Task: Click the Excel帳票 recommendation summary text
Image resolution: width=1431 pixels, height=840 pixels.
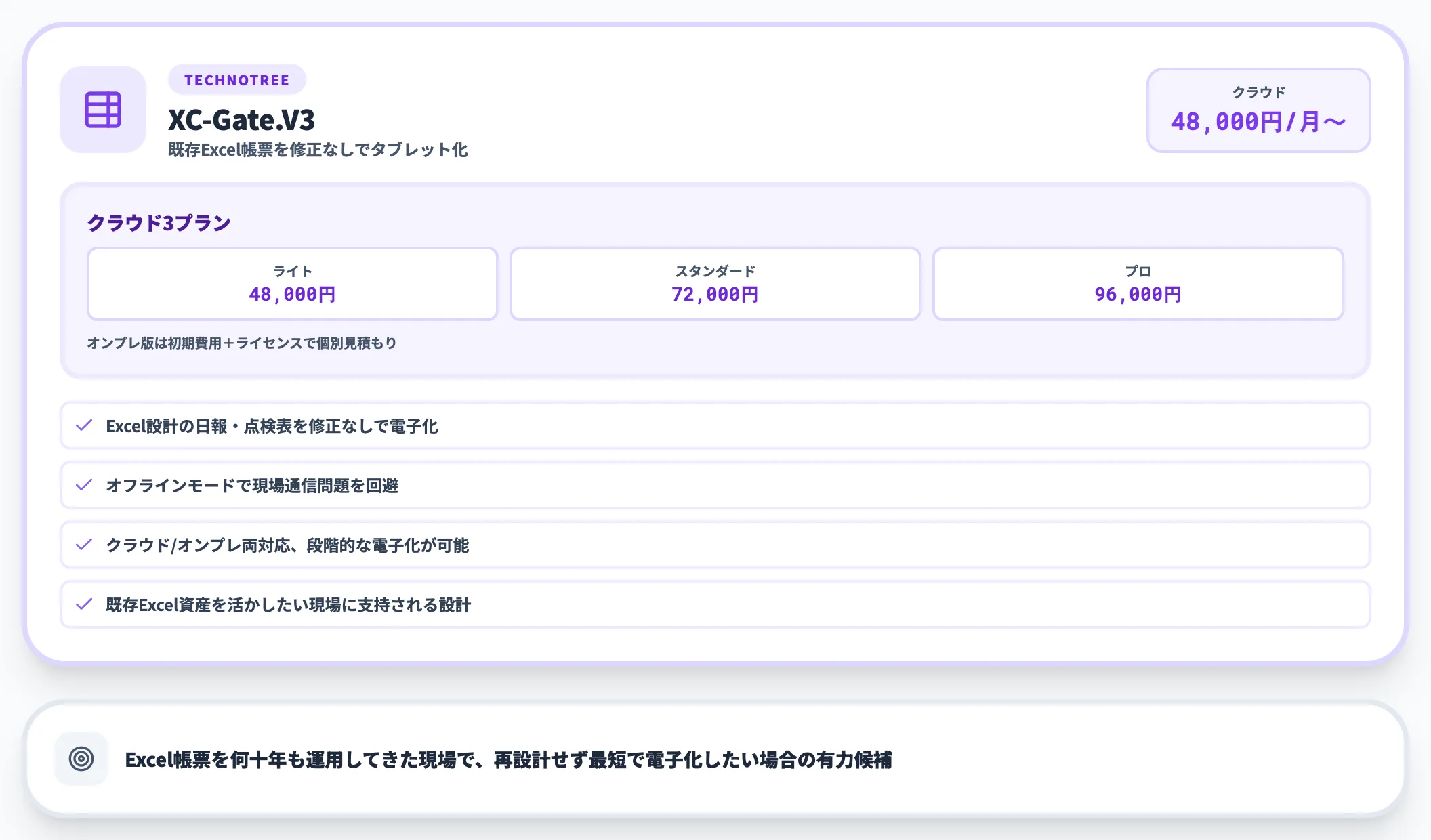Action: click(508, 760)
